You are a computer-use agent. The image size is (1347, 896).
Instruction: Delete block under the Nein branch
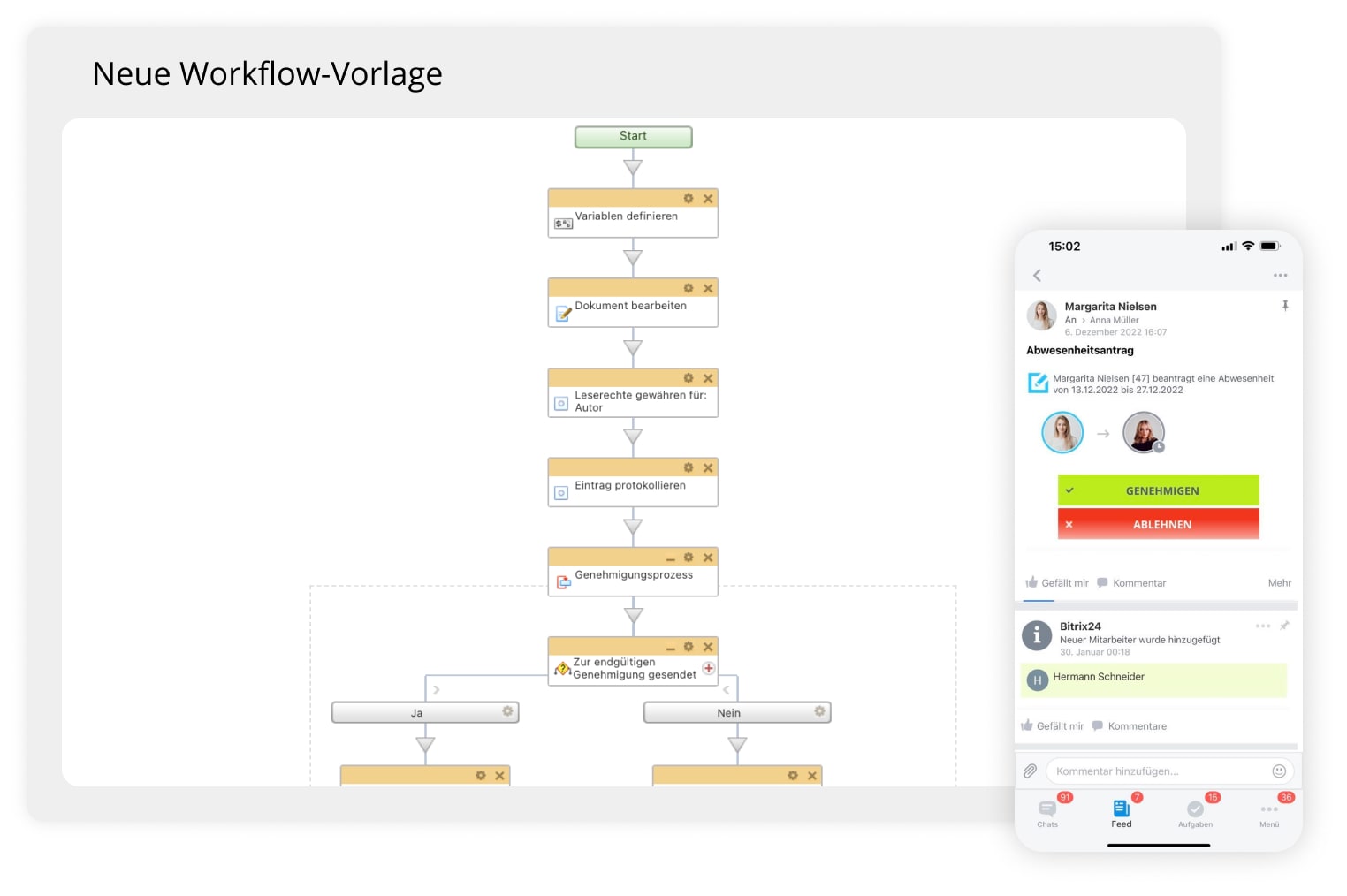[x=811, y=775]
